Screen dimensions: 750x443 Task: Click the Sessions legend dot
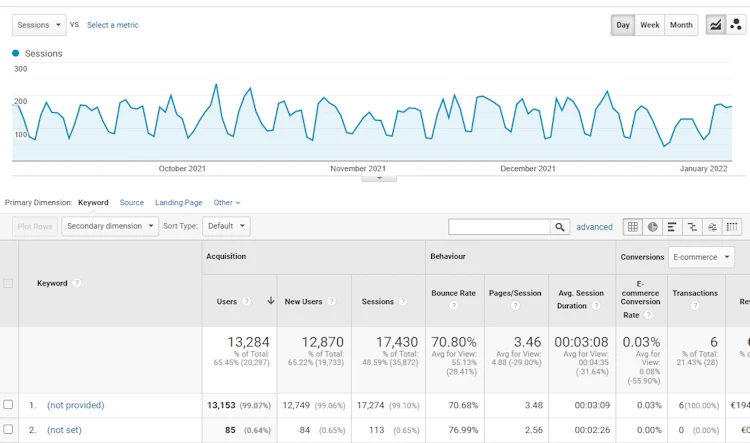[x=16, y=53]
